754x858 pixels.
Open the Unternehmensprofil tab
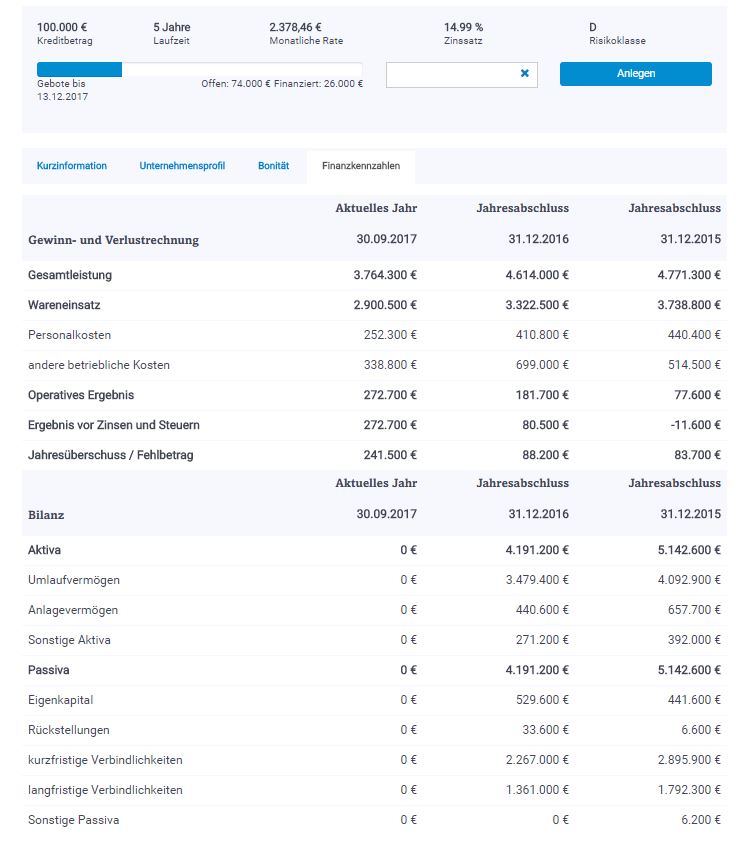[182, 166]
